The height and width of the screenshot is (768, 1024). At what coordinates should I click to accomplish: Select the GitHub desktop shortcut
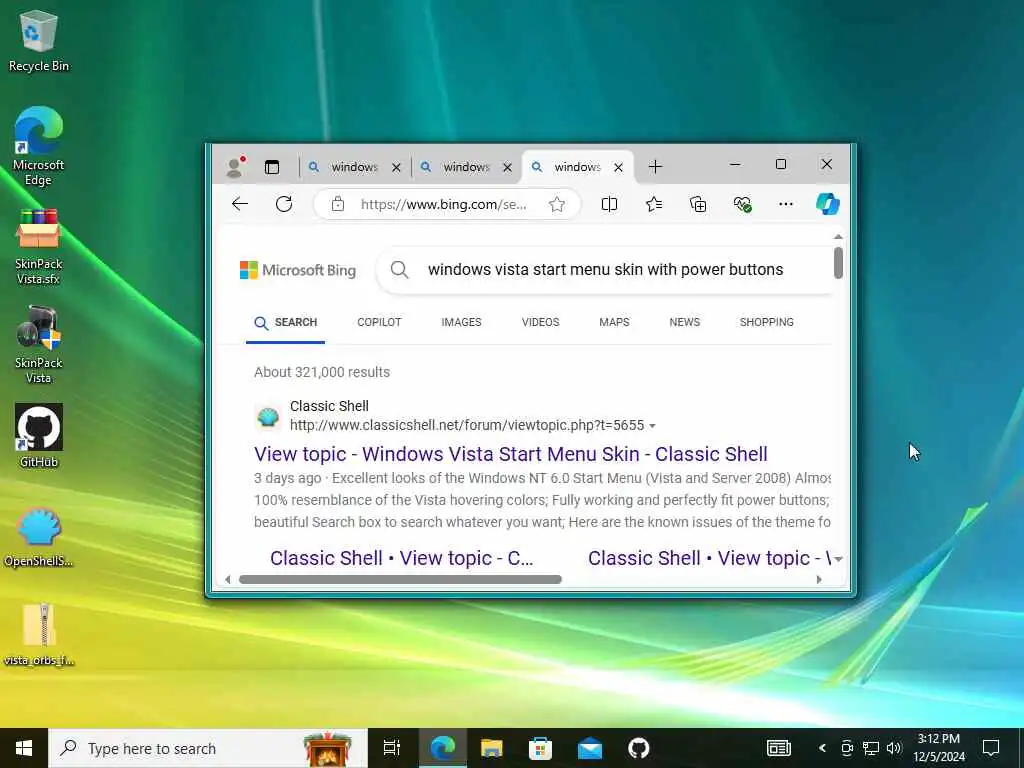pos(39,436)
